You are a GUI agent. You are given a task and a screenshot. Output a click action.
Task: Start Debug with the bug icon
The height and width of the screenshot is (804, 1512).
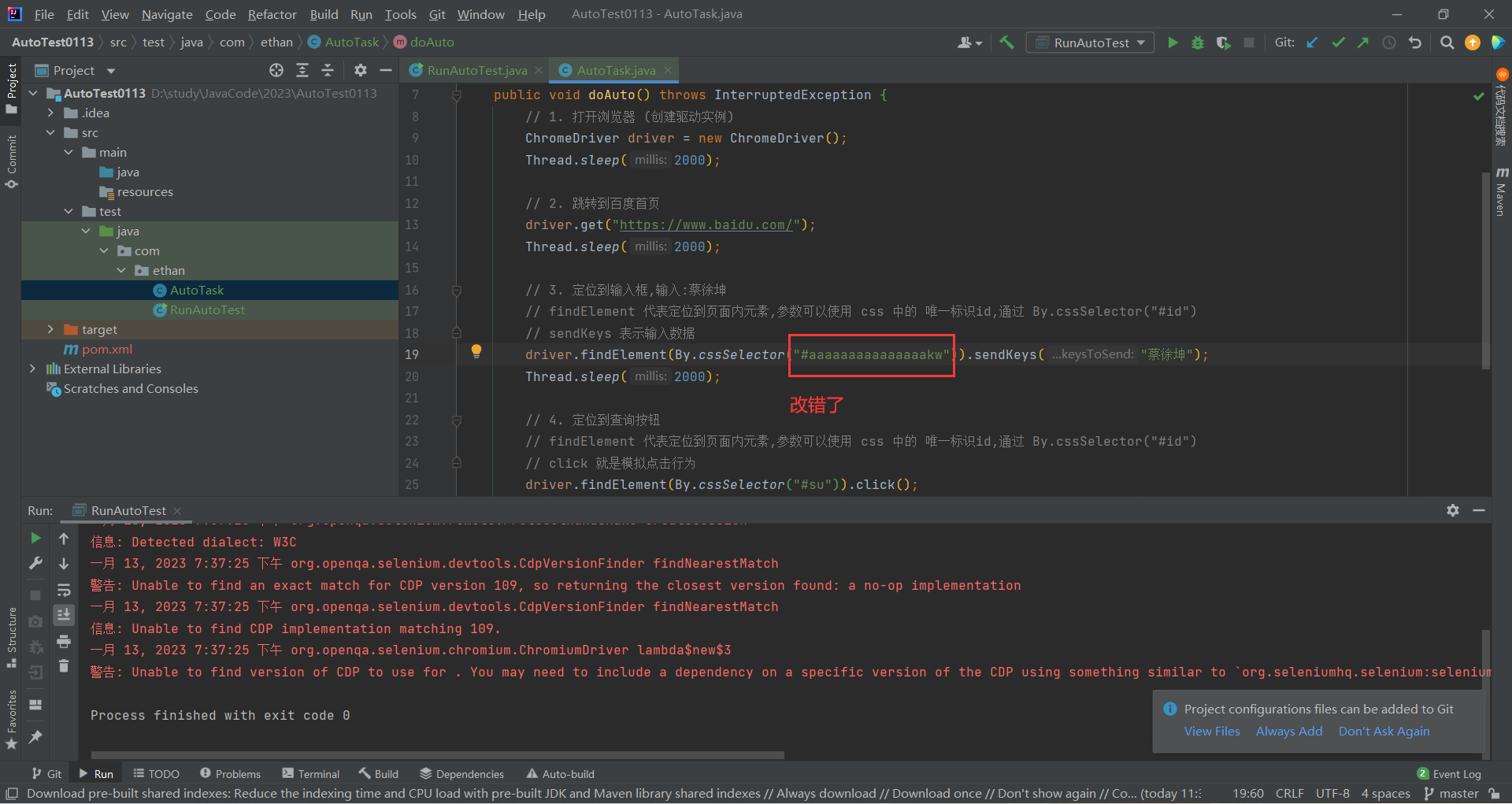click(x=1198, y=43)
